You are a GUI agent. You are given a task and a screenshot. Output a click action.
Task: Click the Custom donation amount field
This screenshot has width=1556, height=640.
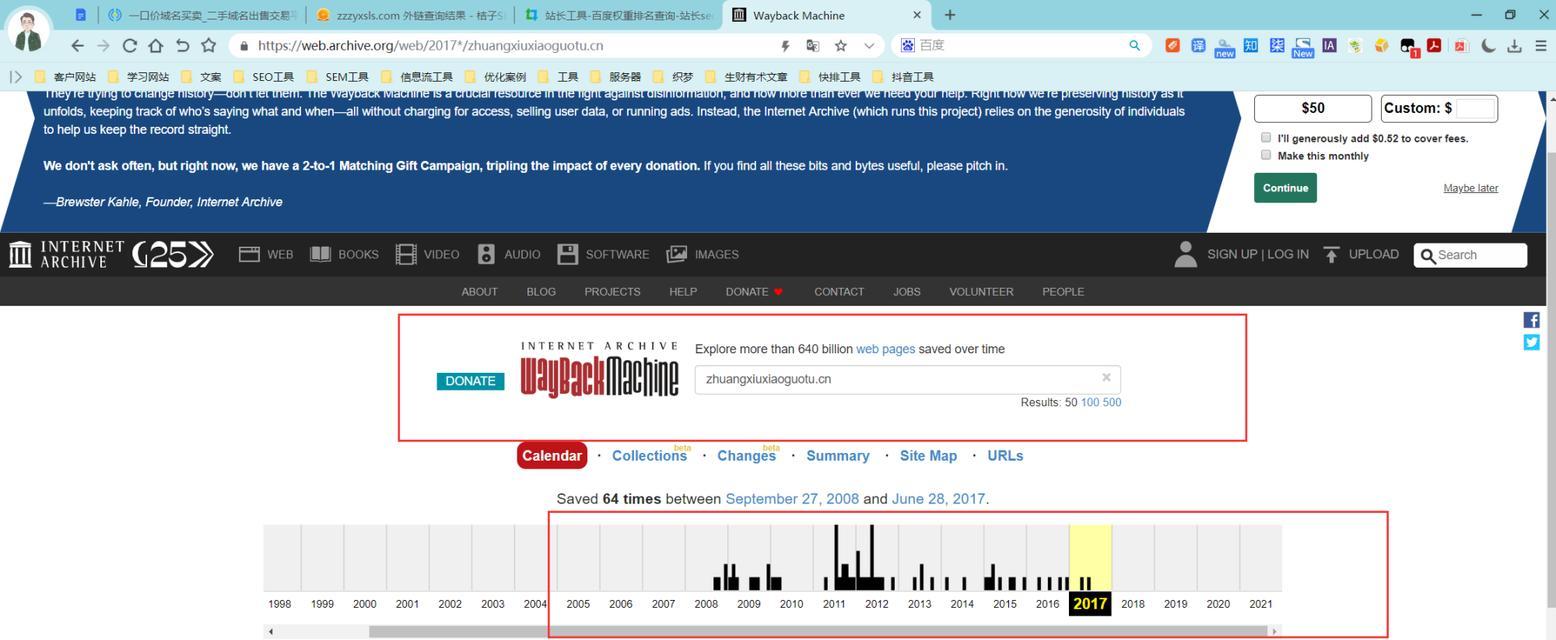pyautogui.click(x=1476, y=108)
